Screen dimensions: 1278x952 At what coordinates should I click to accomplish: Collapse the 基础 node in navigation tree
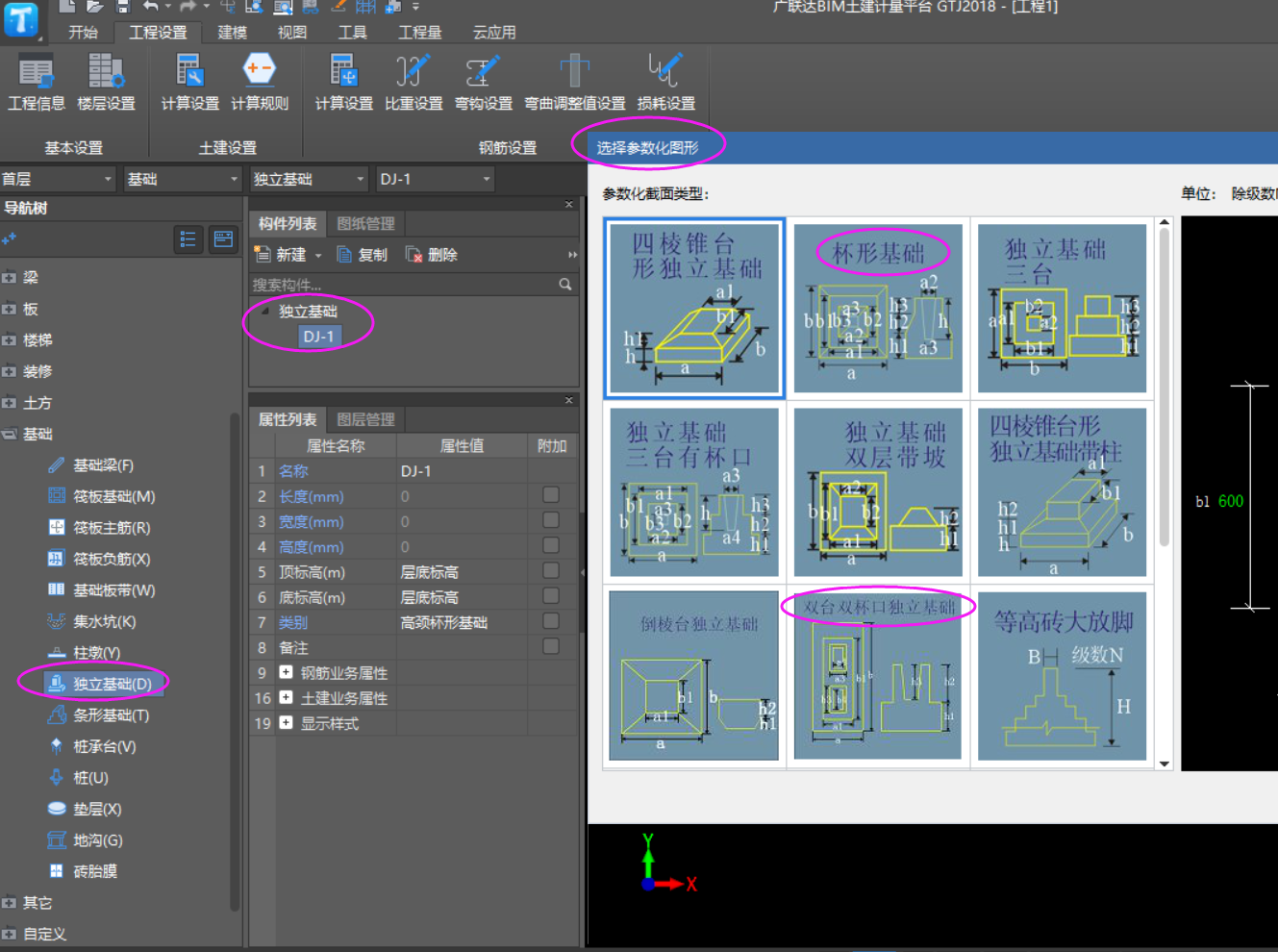(x=9, y=435)
